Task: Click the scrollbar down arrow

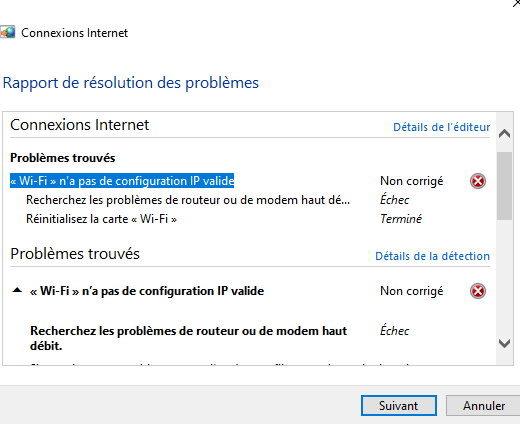Action: coord(504,343)
